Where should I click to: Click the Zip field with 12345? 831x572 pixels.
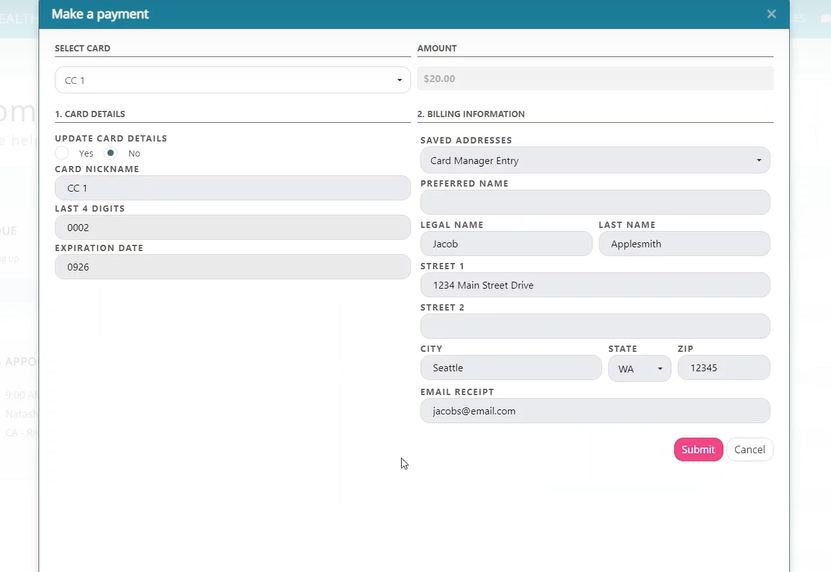point(723,368)
